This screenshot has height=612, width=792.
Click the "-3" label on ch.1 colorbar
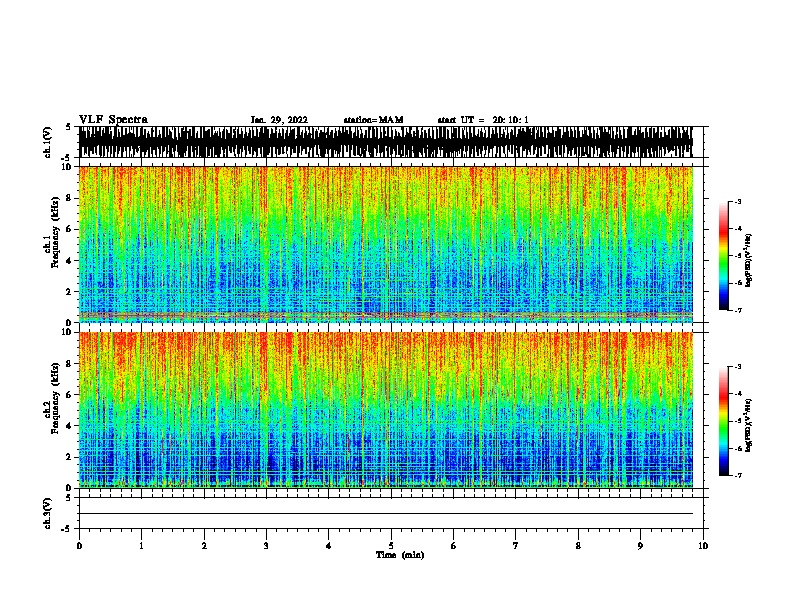(x=738, y=201)
